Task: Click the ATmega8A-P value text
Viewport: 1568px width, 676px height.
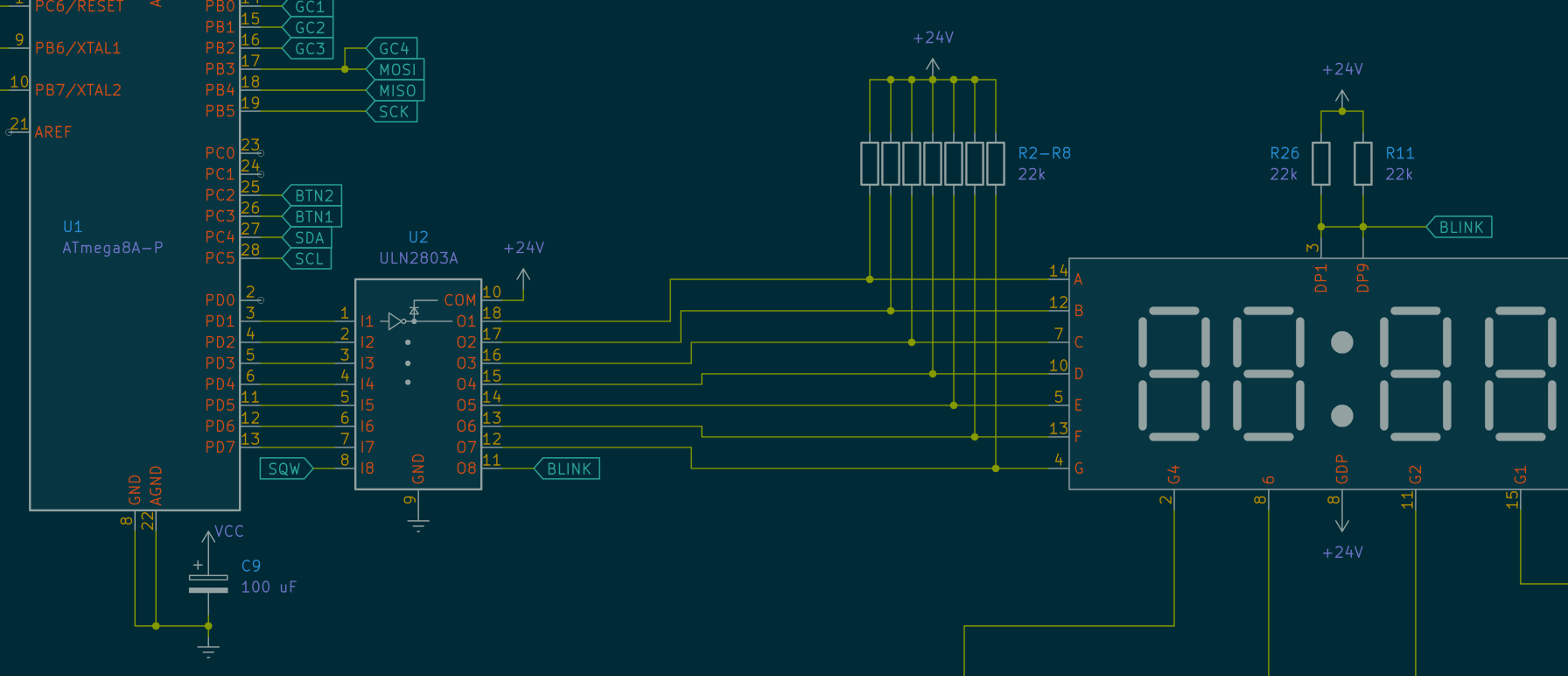Action: [112, 248]
